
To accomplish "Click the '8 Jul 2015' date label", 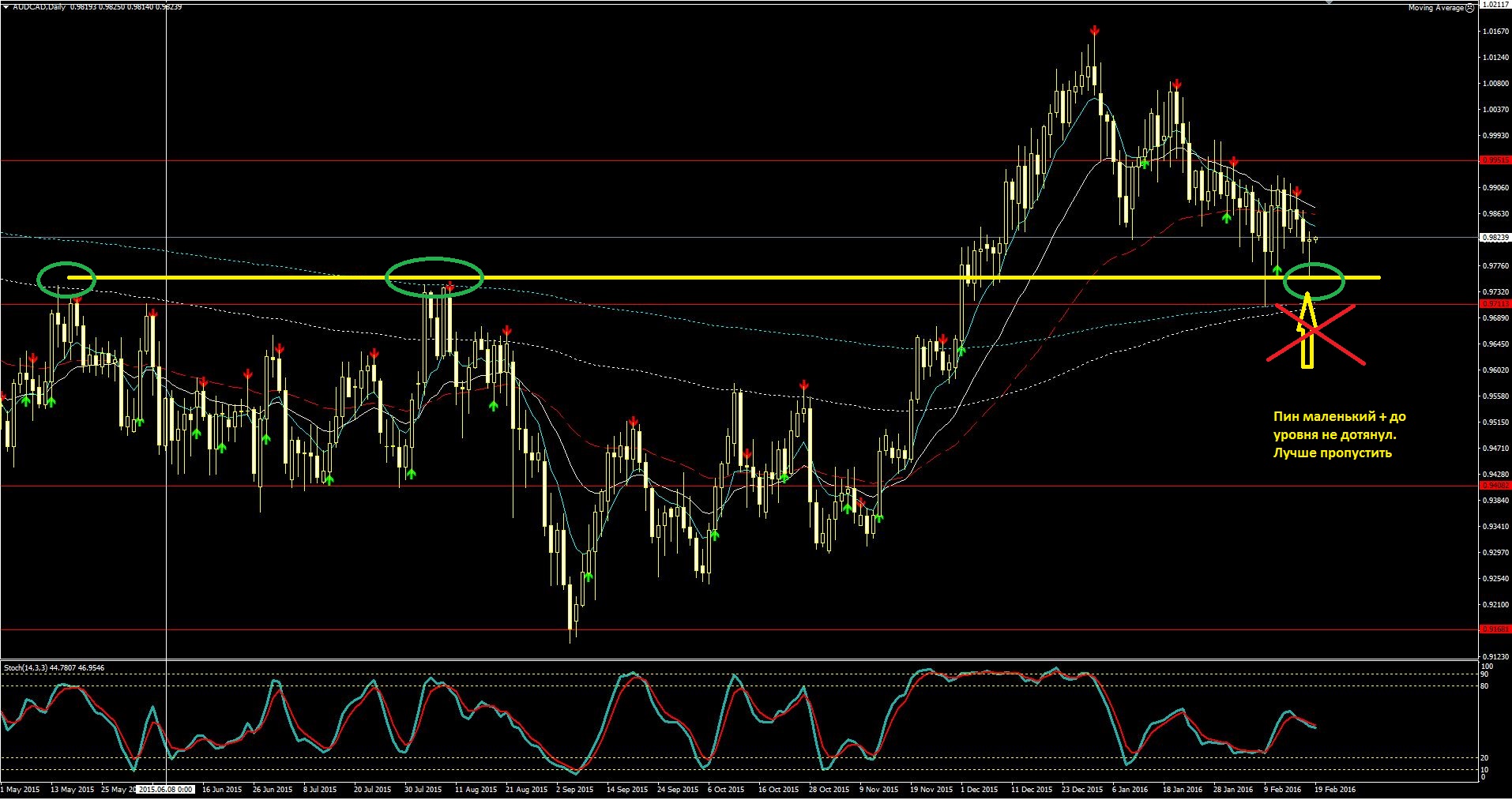I will tap(318, 789).
